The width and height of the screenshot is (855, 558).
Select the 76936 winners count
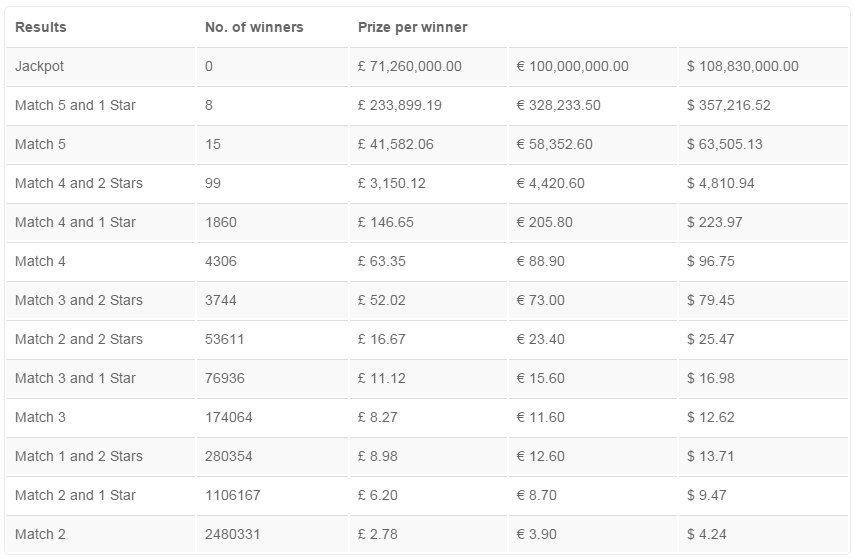point(225,379)
